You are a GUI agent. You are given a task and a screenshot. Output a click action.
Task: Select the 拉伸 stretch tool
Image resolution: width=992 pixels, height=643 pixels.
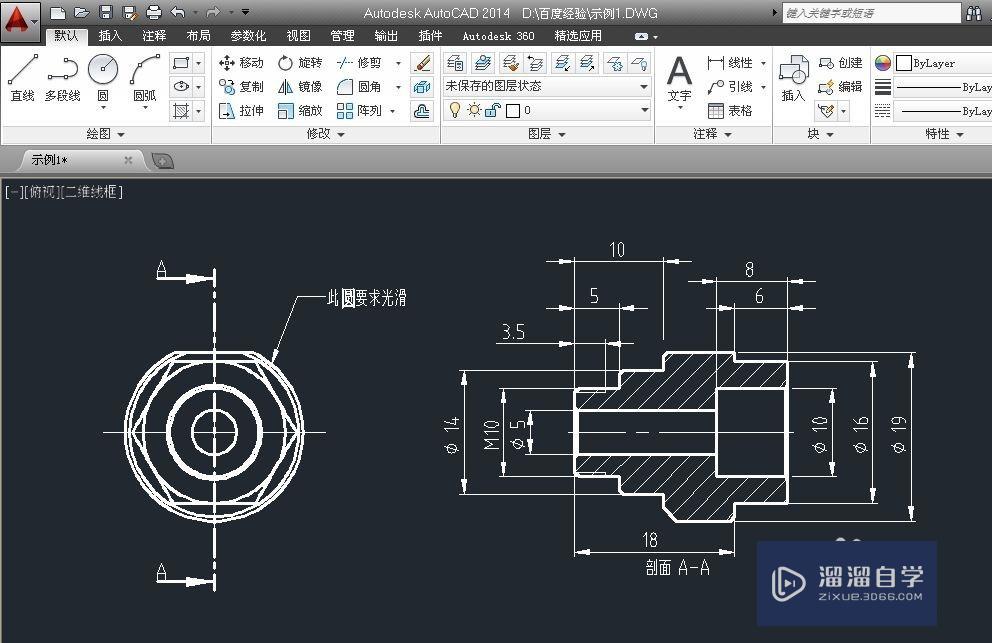coord(240,111)
